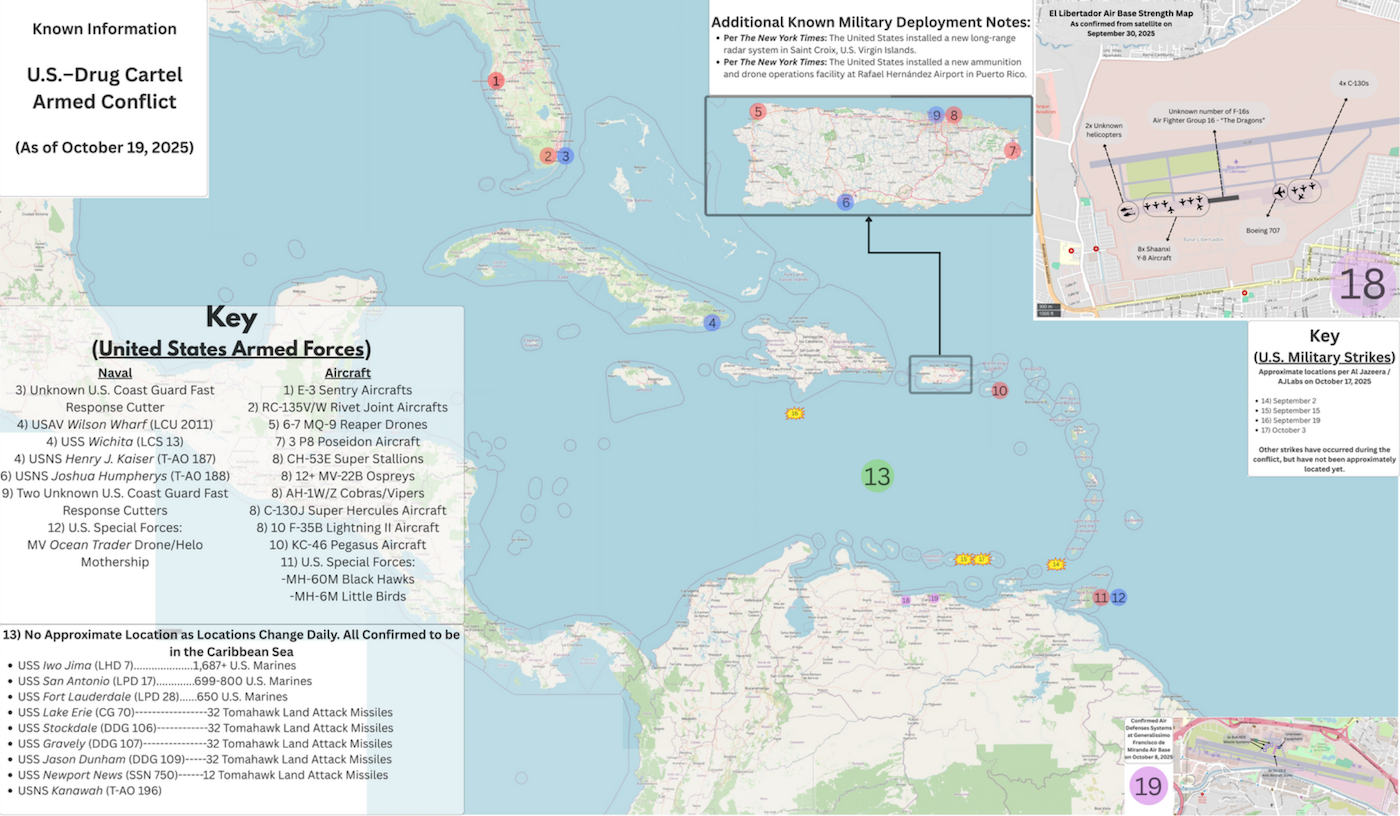Click blue marker 9 near San Juan
This screenshot has width=1400, height=816.
pyautogui.click(x=936, y=116)
